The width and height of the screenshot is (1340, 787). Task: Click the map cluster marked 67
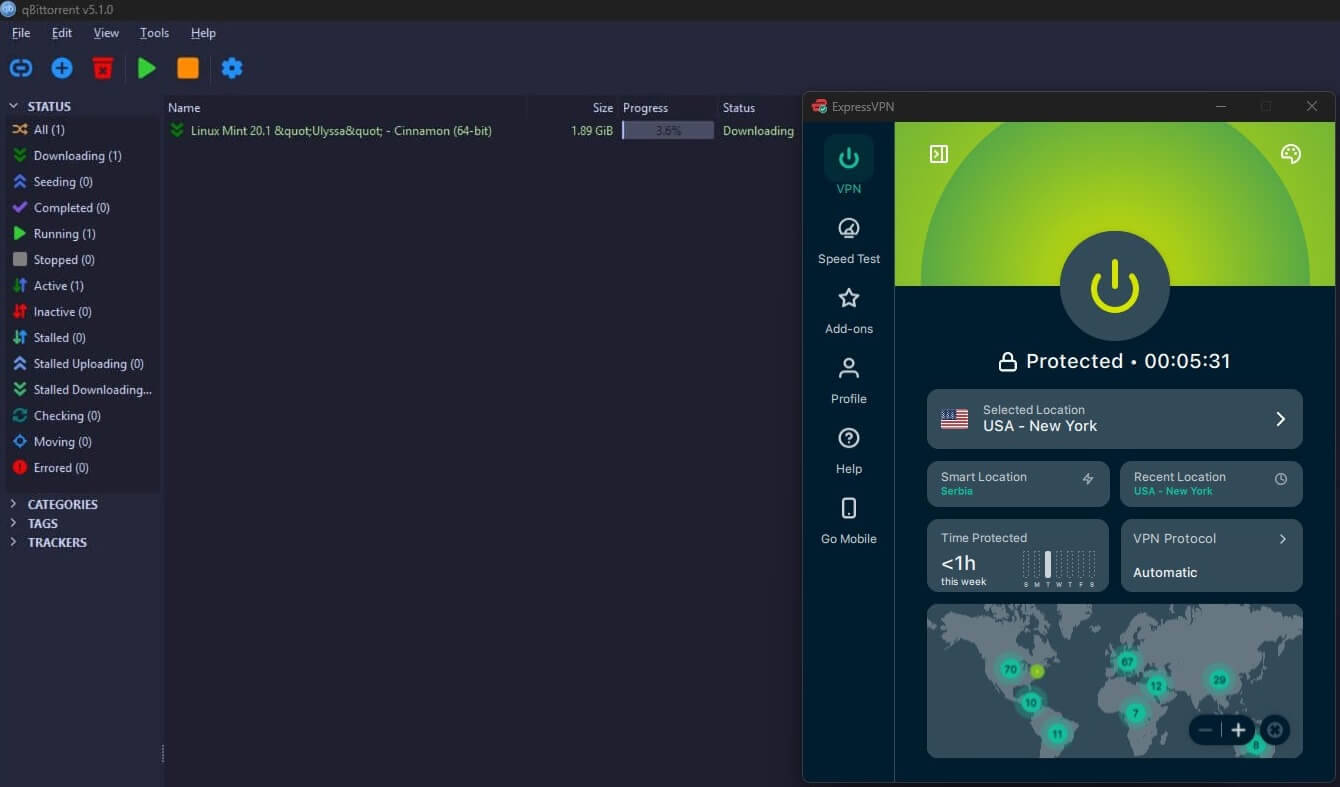click(1128, 662)
